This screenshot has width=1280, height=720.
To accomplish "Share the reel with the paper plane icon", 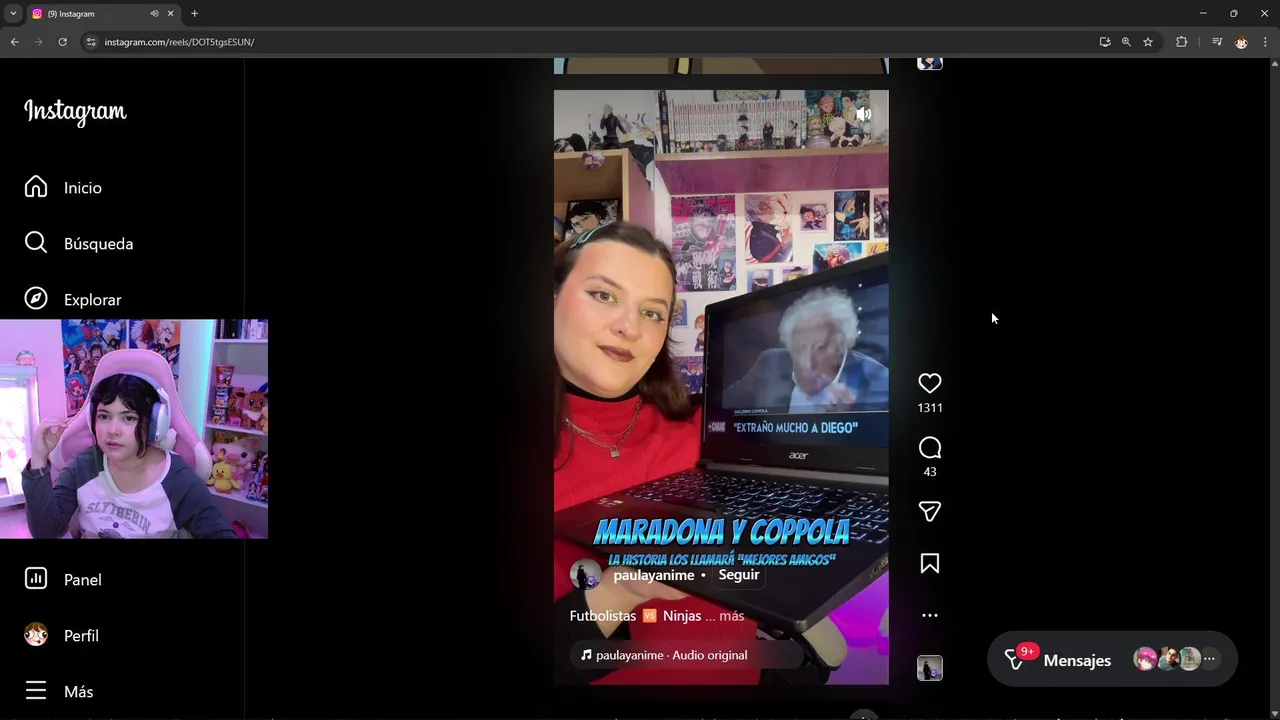I will [x=930, y=511].
